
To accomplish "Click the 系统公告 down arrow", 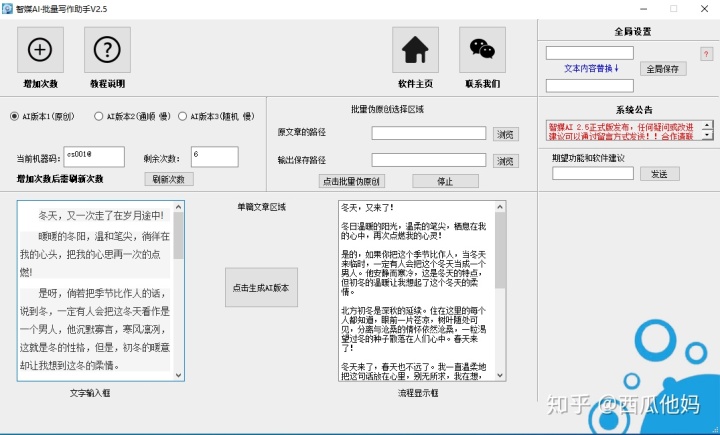I will pyautogui.click(x=708, y=135).
